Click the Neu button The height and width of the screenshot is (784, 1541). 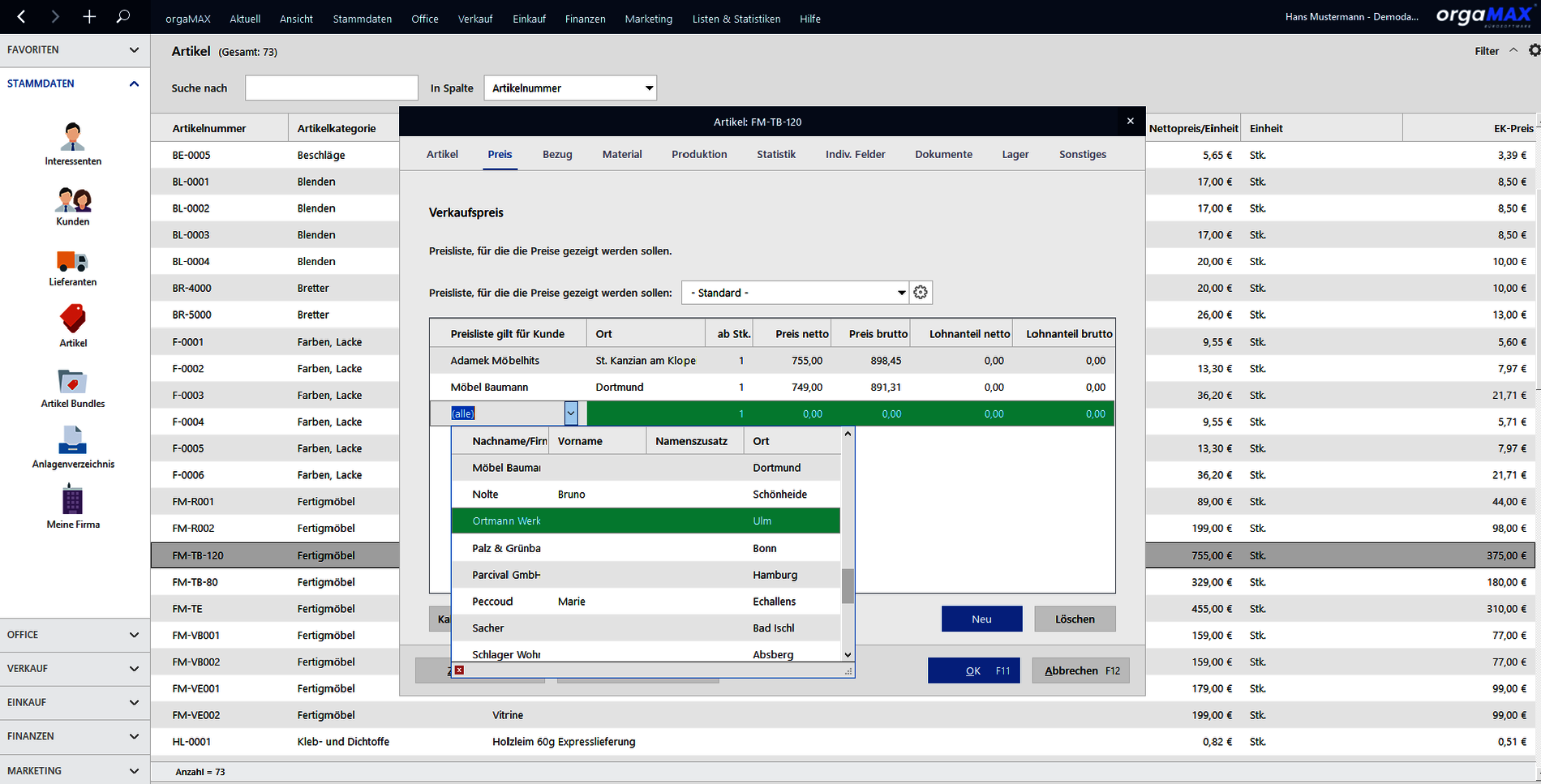981,619
